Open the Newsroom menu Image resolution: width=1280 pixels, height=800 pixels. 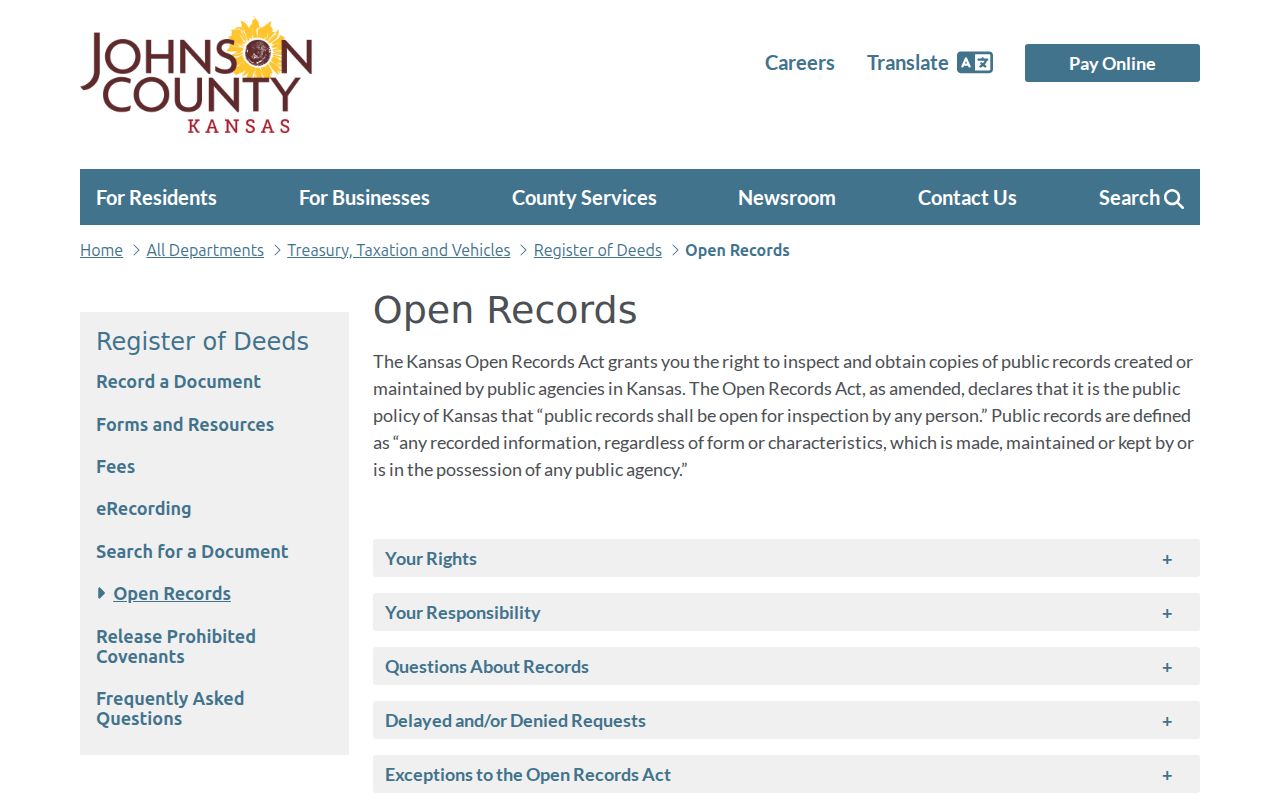click(x=787, y=198)
